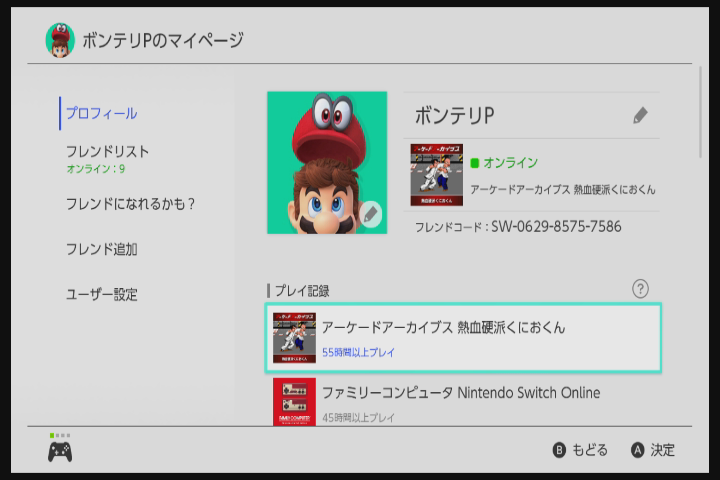
Task: Click the Famicom controller icon in the play record
Action: point(294,401)
